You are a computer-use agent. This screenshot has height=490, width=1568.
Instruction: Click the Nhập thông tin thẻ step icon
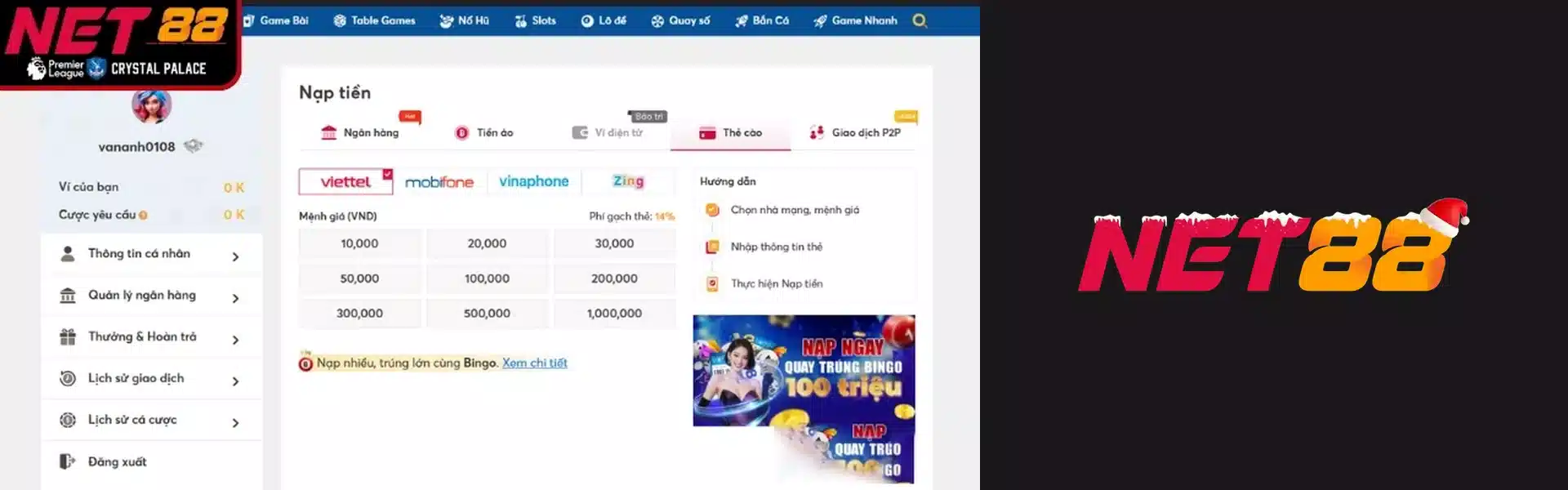click(712, 247)
